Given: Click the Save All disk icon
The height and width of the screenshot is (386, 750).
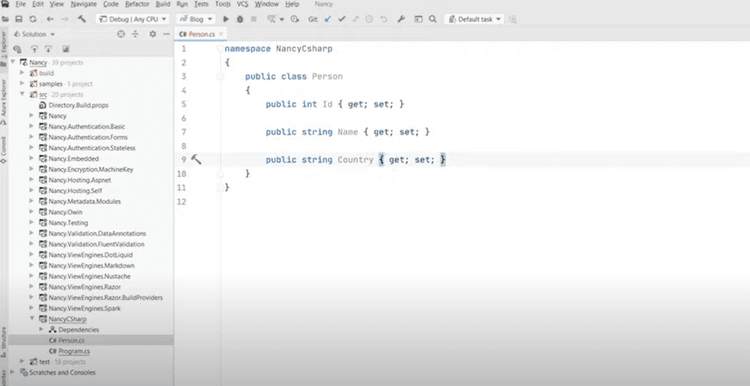Looking at the screenshot, I should click(19, 20).
